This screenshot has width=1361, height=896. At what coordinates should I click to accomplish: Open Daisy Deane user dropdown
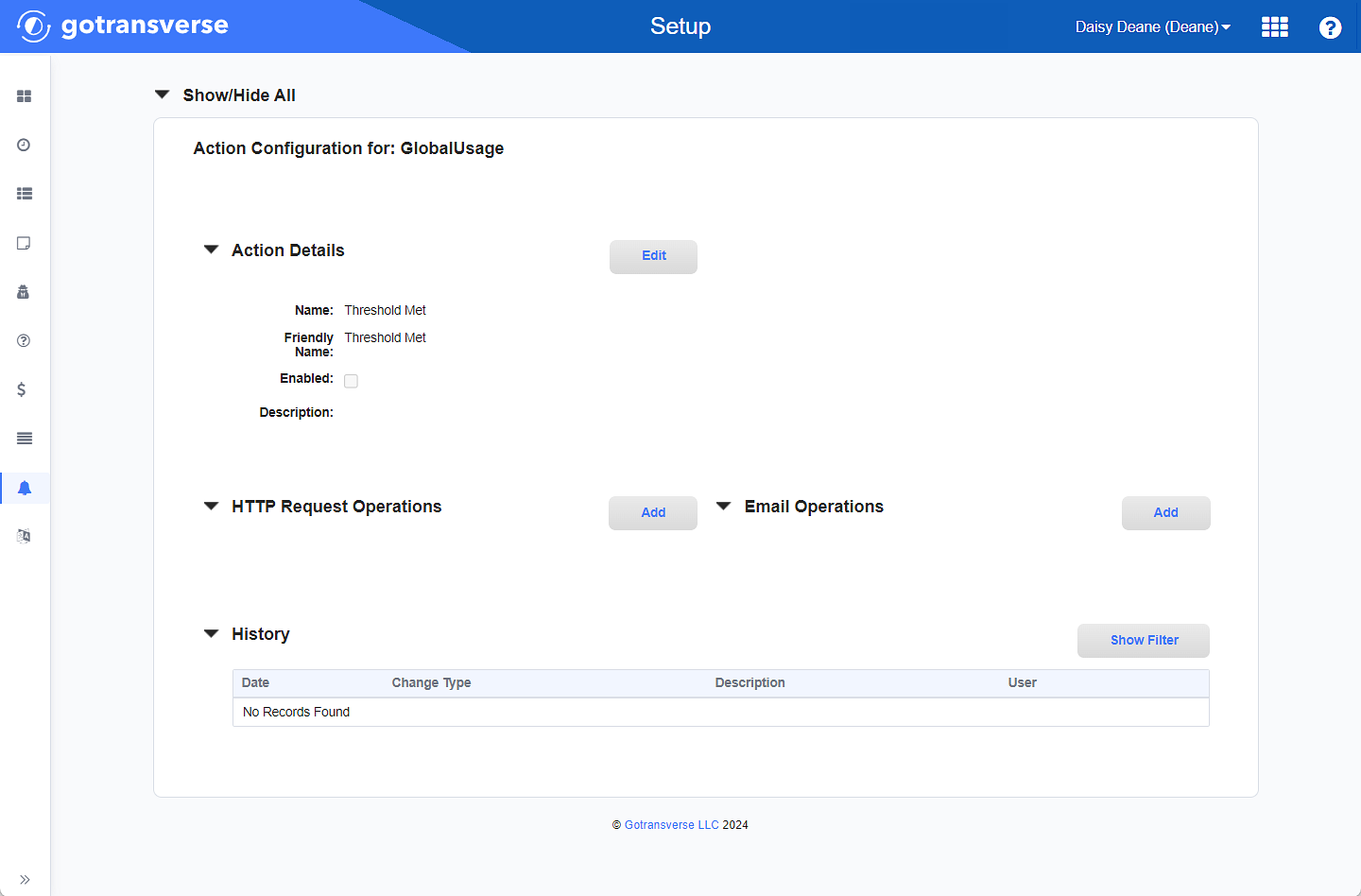[x=1153, y=26]
